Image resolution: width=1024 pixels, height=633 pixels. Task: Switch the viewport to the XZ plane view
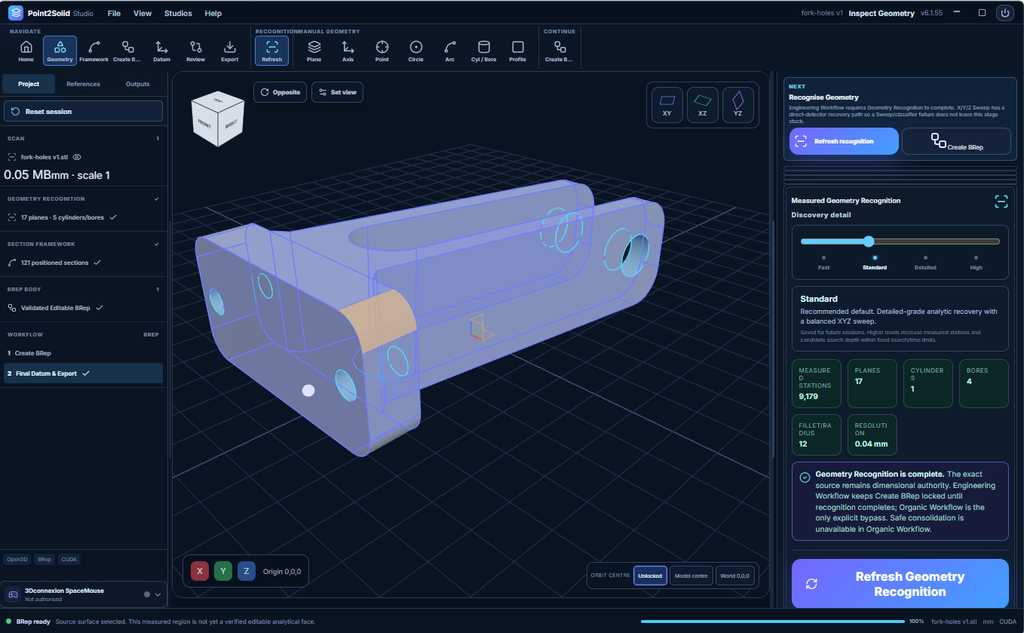tap(702, 105)
